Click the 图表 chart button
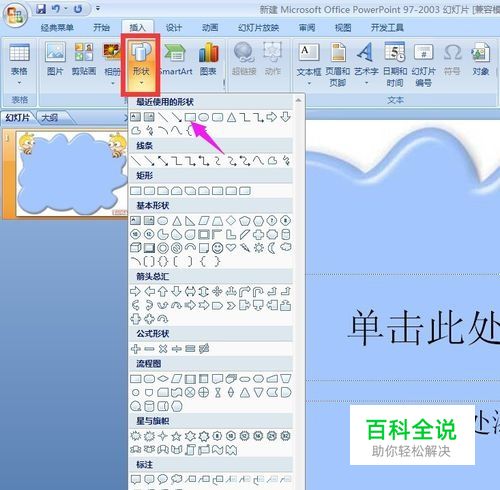Viewport: 500px width, 490px height. (208, 59)
